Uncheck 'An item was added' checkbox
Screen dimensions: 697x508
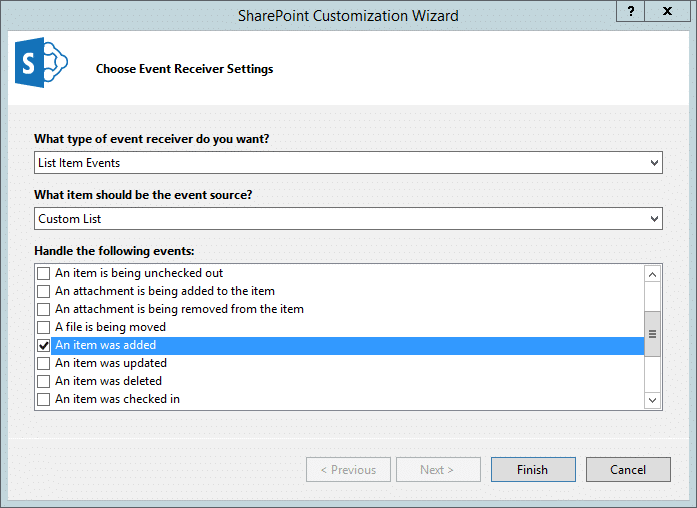(x=44, y=345)
